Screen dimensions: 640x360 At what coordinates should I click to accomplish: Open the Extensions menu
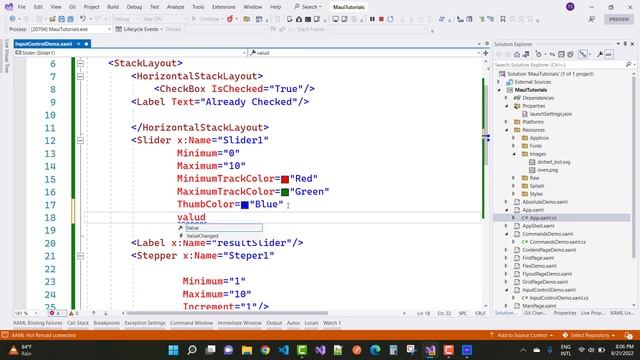(224, 7)
